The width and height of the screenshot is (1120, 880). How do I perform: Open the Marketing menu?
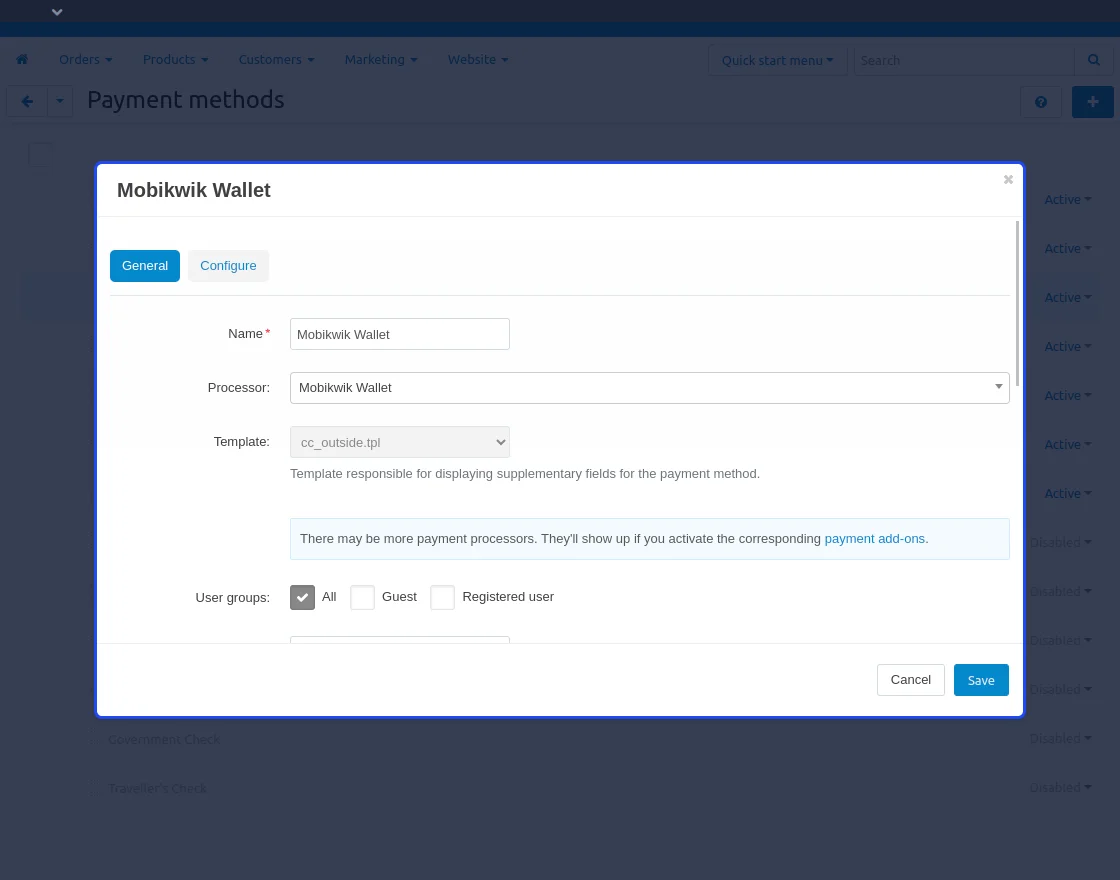pos(381,59)
